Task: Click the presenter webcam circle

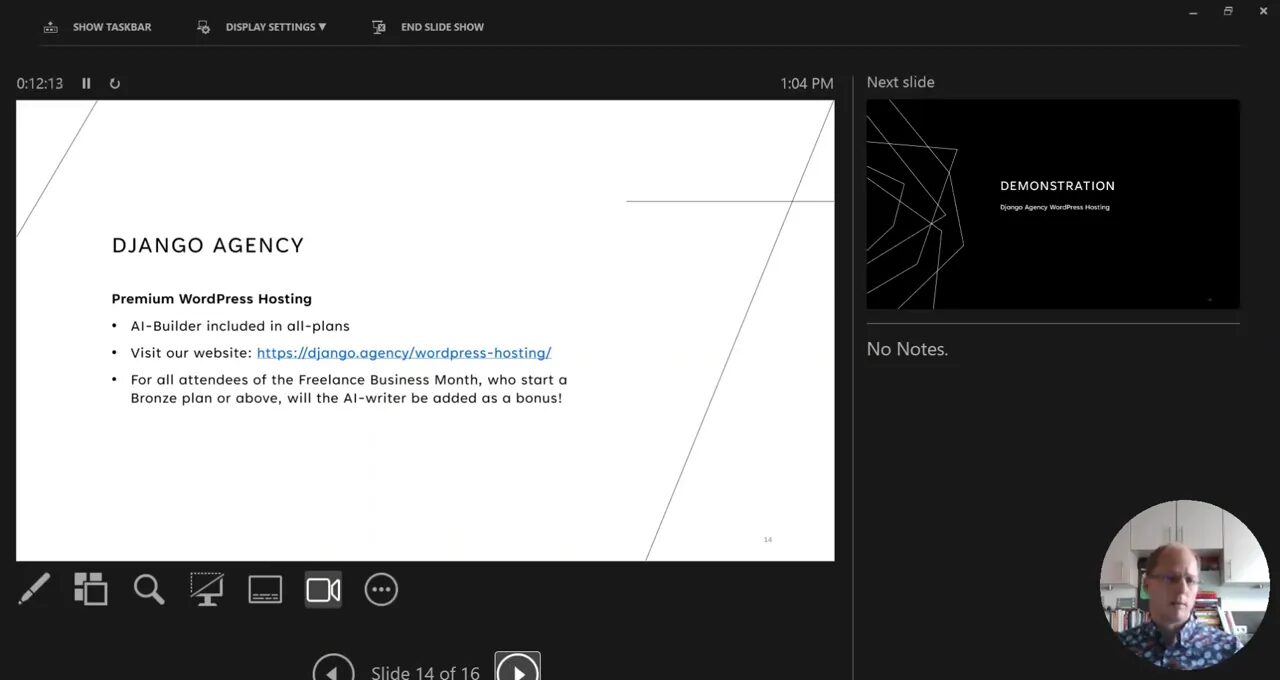Action: pyautogui.click(x=1185, y=585)
